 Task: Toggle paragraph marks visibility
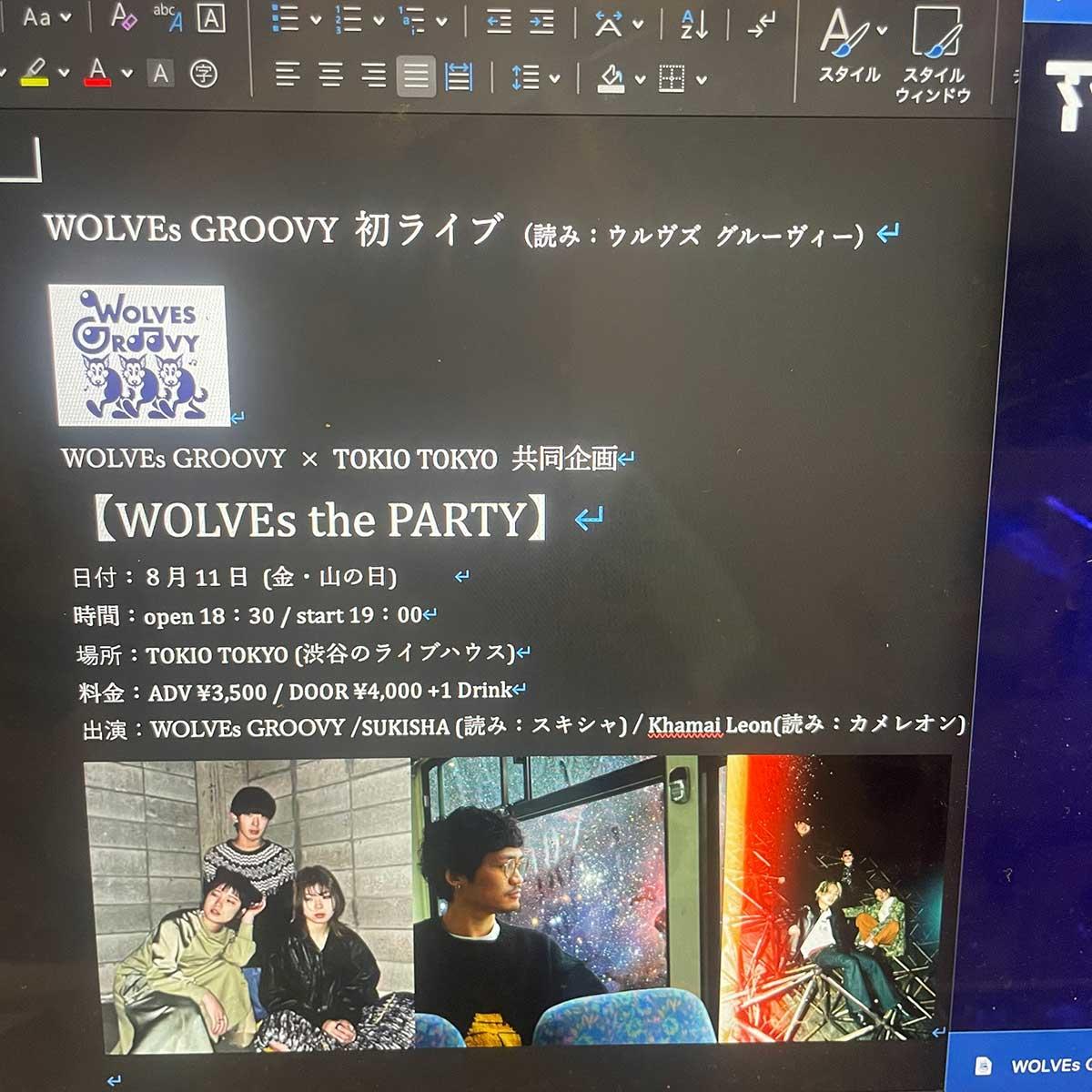pyautogui.click(x=762, y=25)
